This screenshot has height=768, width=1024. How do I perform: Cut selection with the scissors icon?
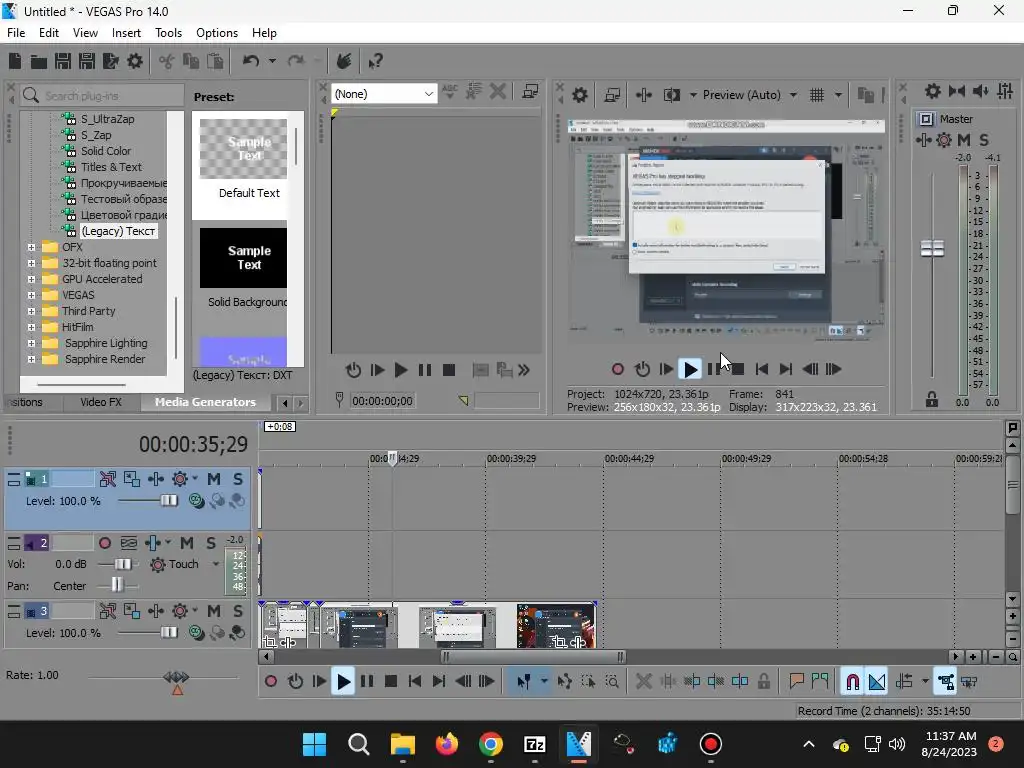pos(167,61)
